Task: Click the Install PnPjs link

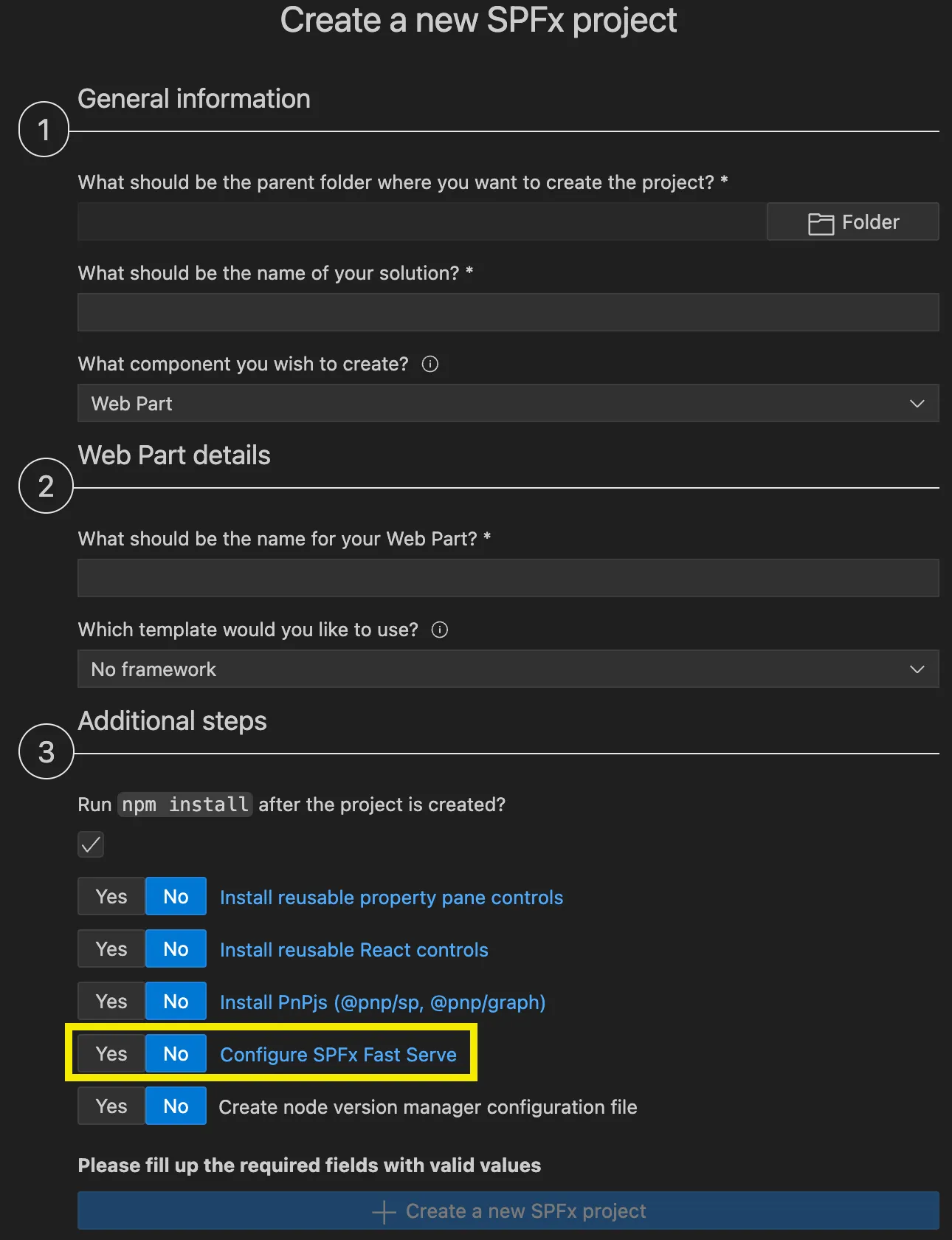Action: (x=382, y=1002)
